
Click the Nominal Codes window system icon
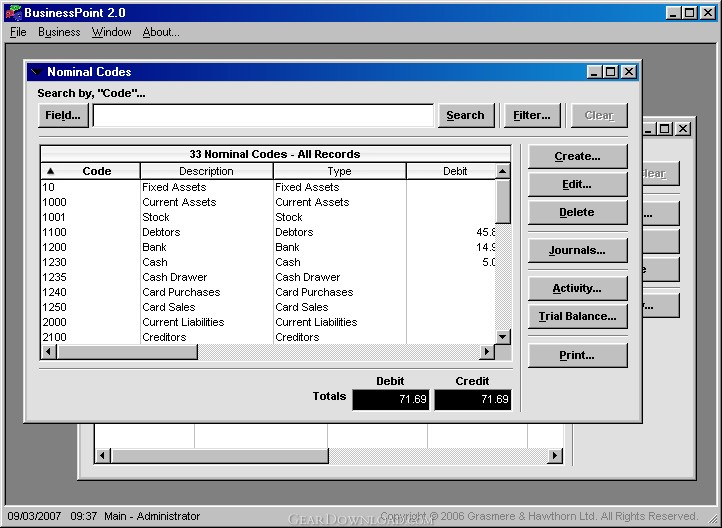click(x=36, y=72)
